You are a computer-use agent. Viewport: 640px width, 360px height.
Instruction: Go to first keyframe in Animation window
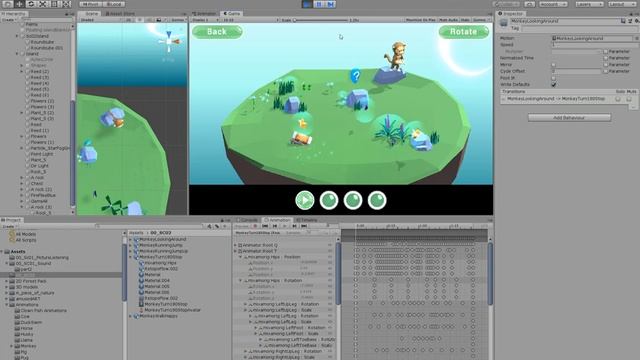(x=265, y=226)
